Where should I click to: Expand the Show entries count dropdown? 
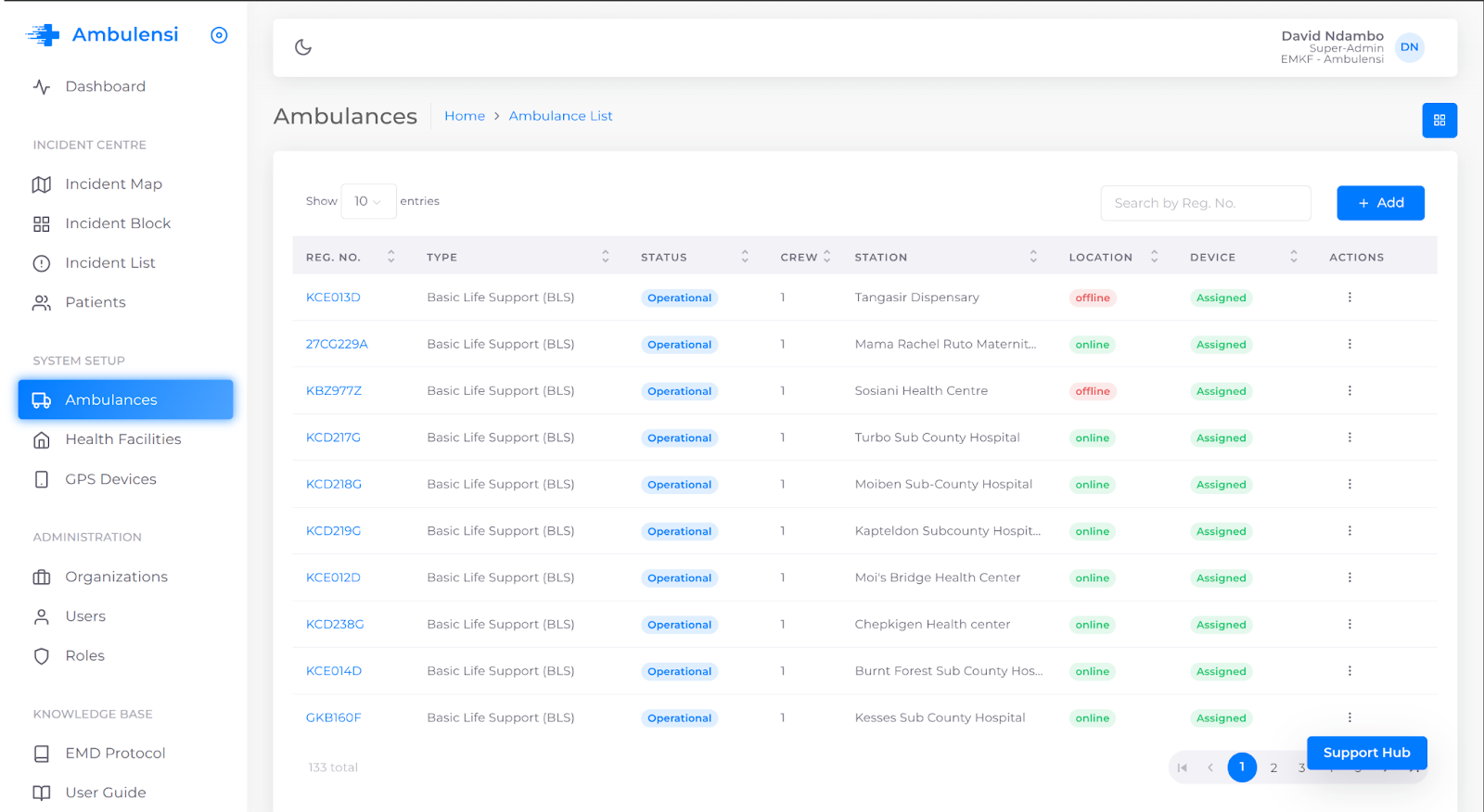tap(368, 201)
